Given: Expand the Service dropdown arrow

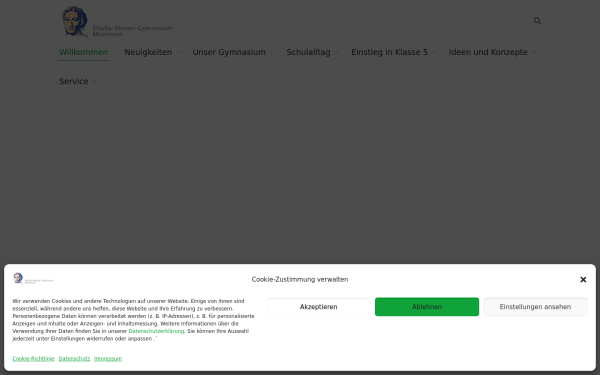Looking at the screenshot, I should click(95, 82).
